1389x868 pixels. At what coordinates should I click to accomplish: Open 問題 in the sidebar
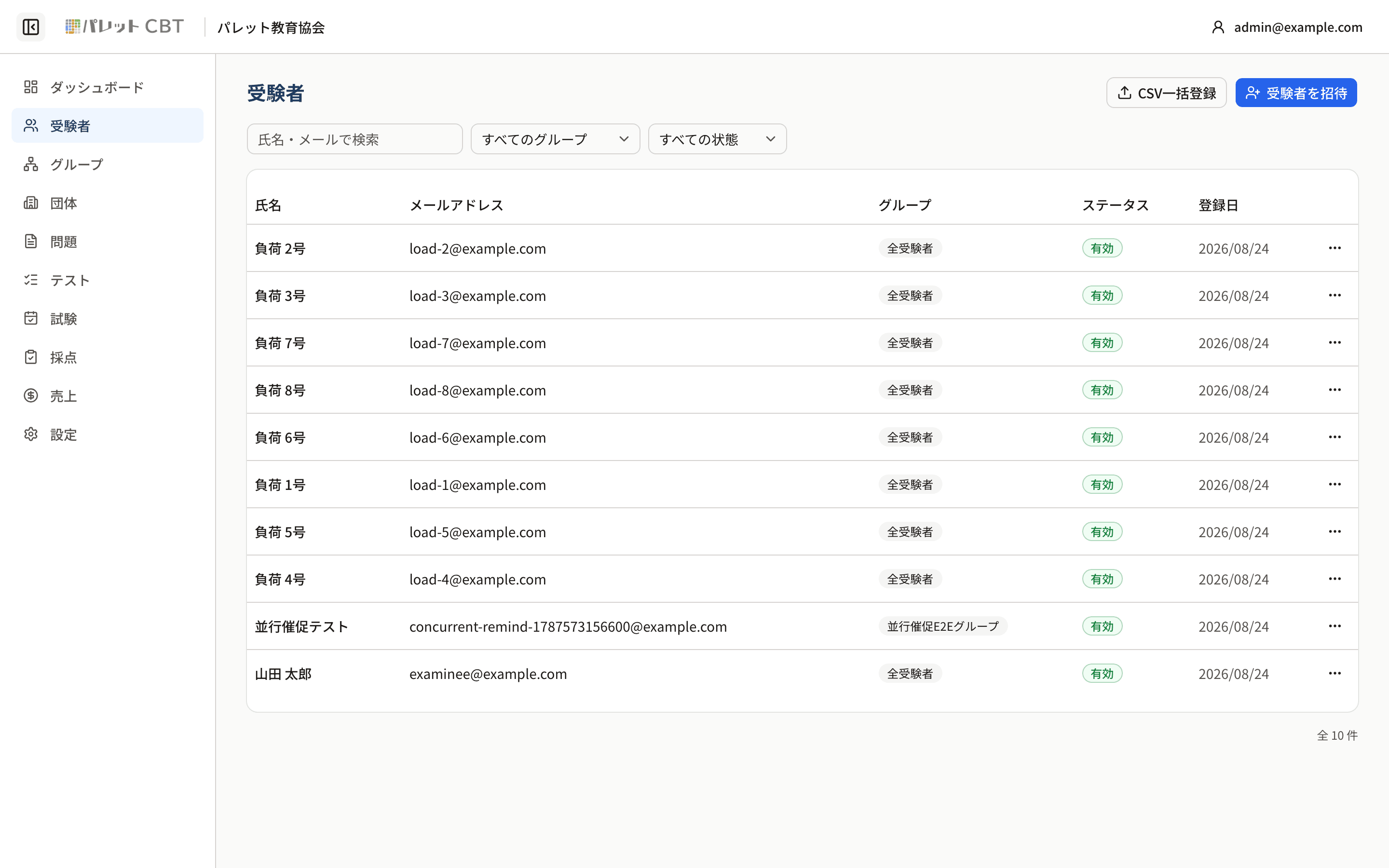tap(108, 242)
